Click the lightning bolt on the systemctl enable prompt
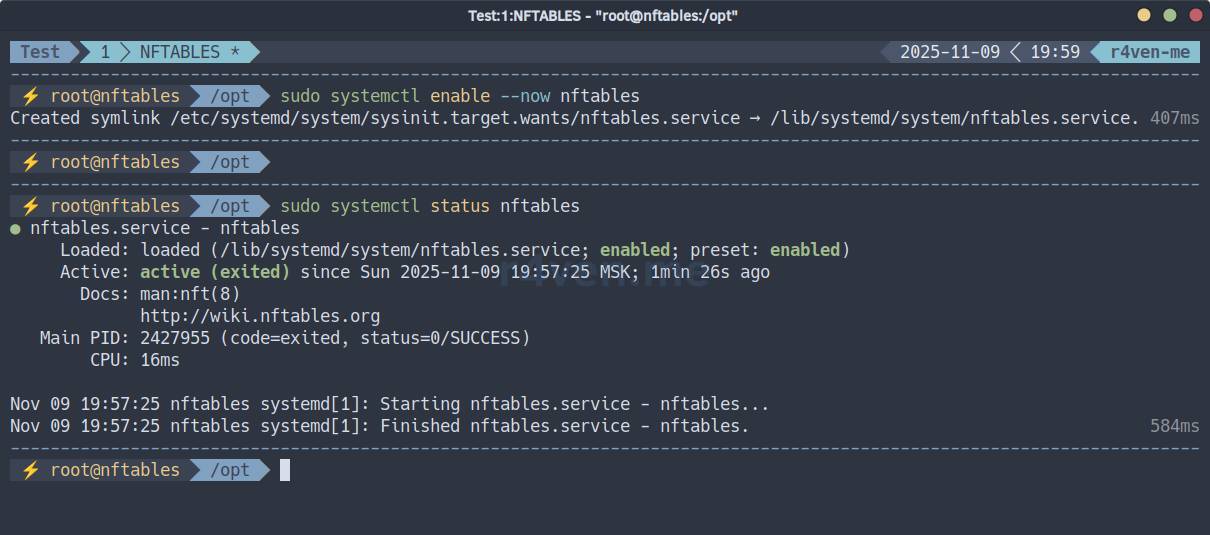The height and width of the screenshot is (535, 1210). pos(30,96)
